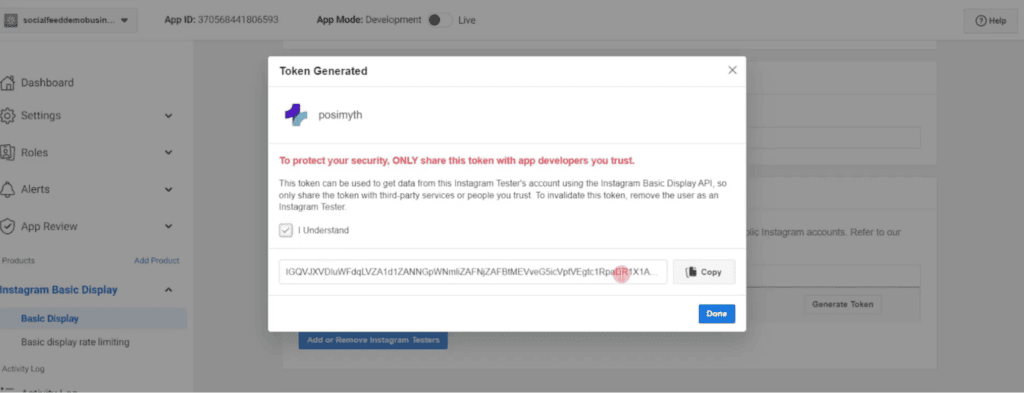Toggle App Mode from Development to Live

click(440, 20)
